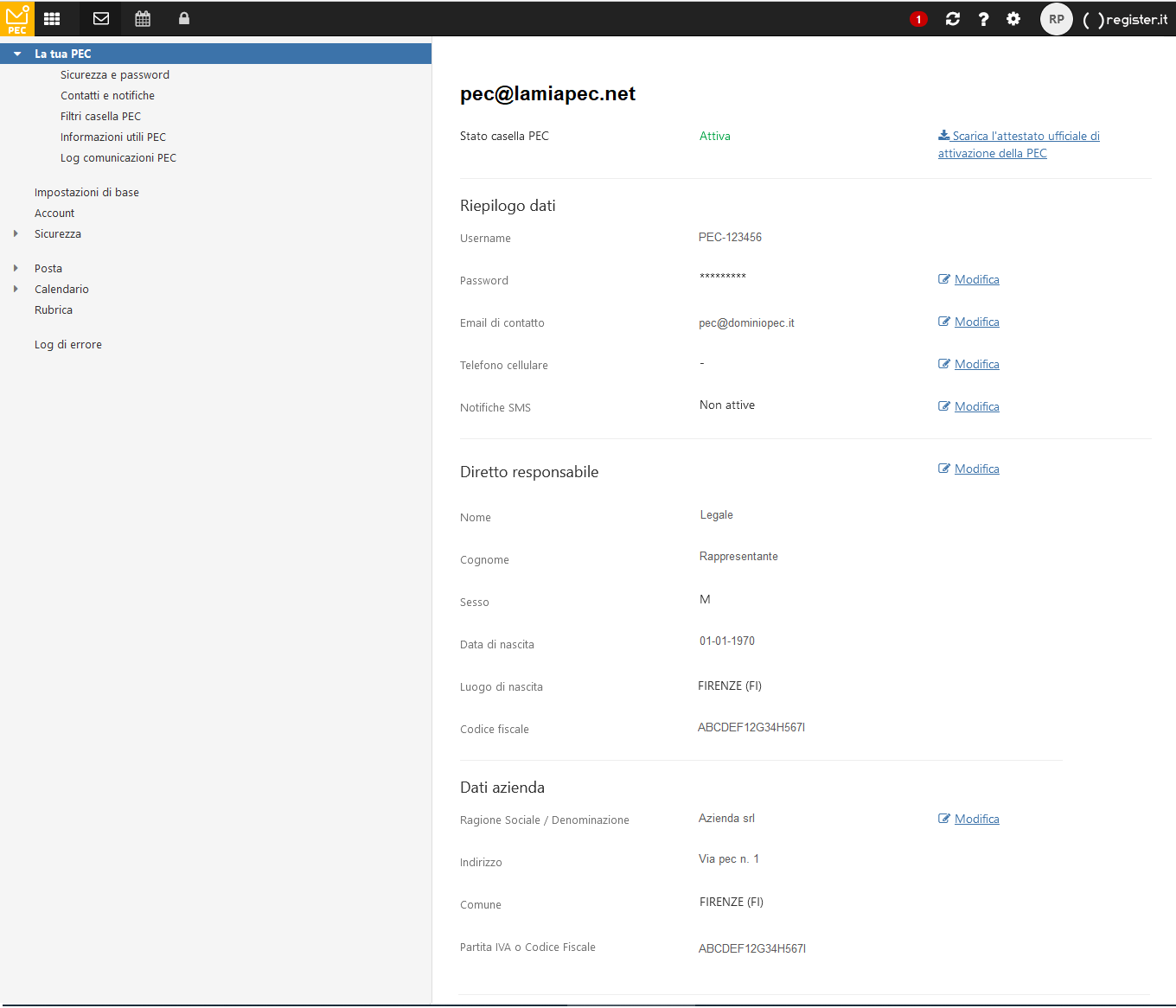The height and width of the screenshot is (1008, 1176).
Task: Open the red notification badge
Action: click(x=918, y=19)
